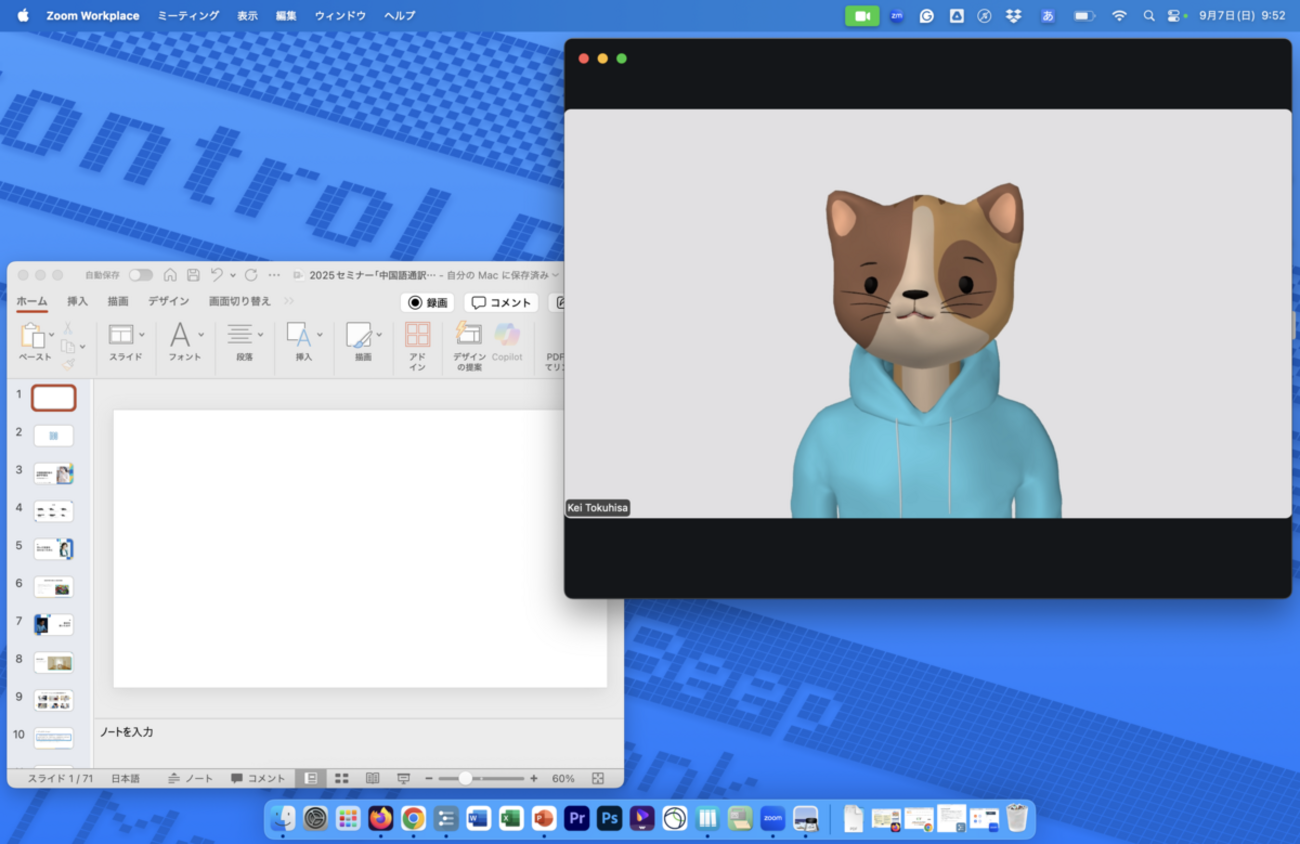The image size is (1300, 844).
Task: Click the Home icon in PowerPoint title bar
Action: click(170, 275)
